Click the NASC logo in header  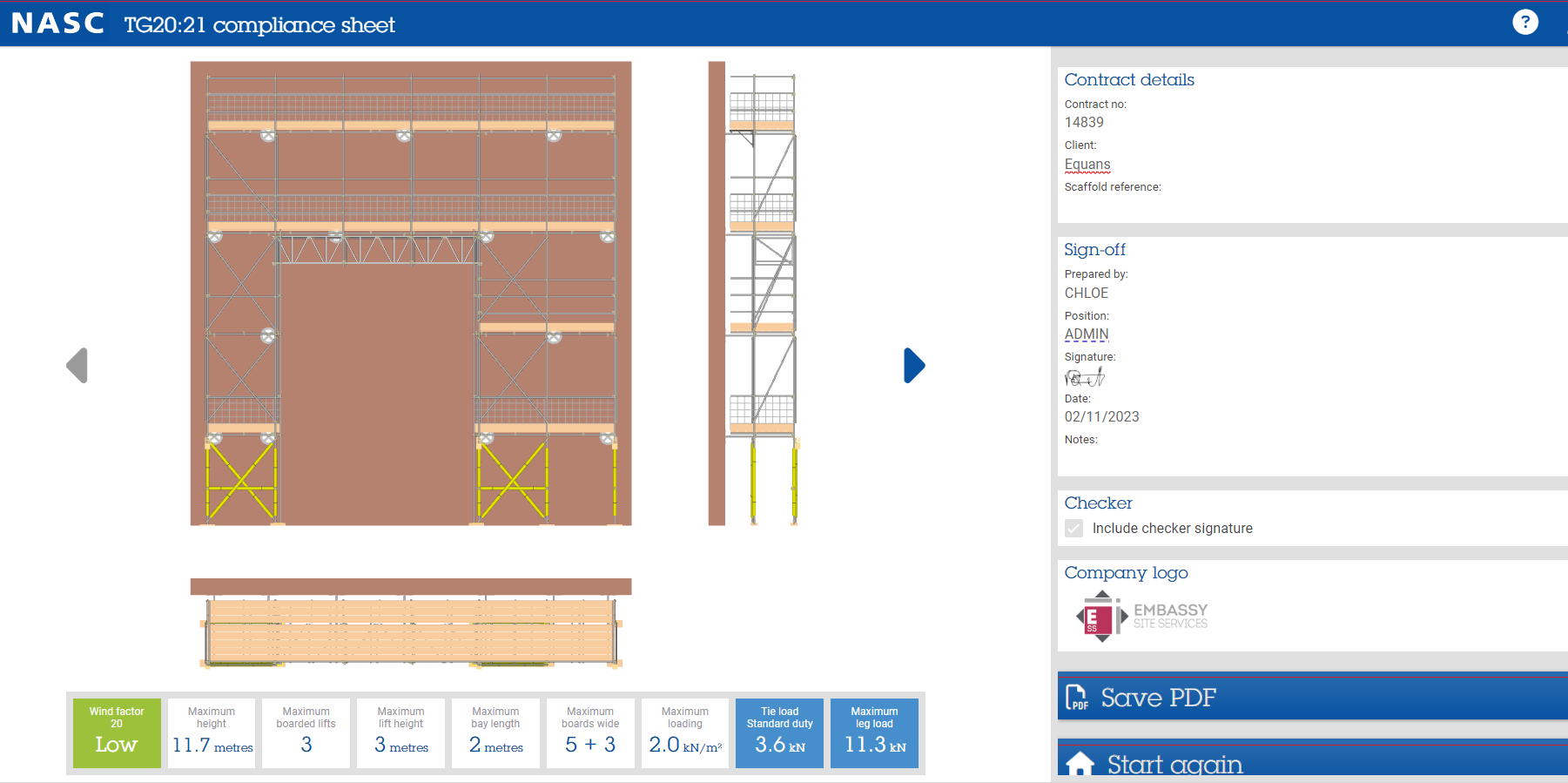point(57,24)
